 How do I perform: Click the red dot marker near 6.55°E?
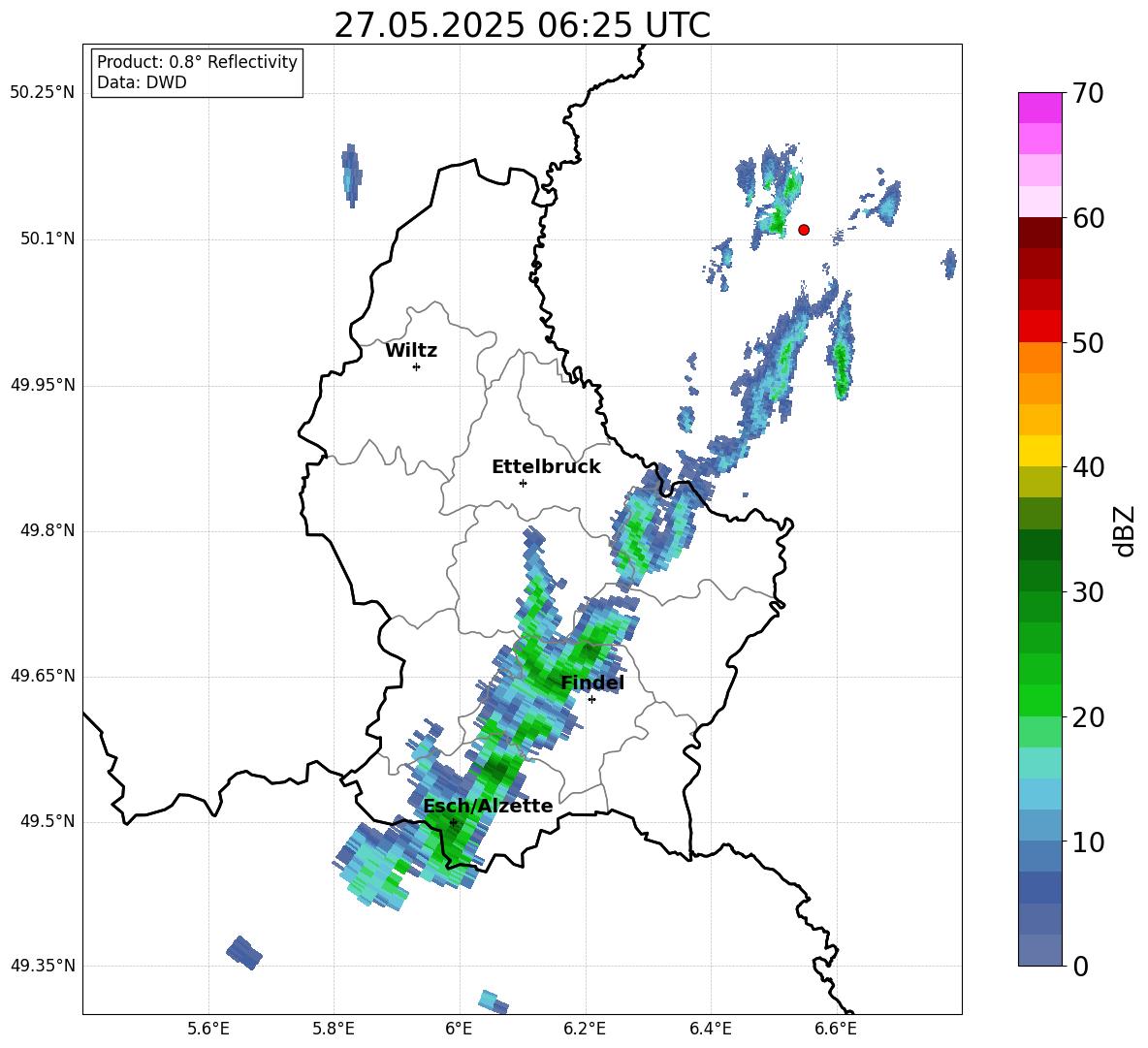click(803, 230)
